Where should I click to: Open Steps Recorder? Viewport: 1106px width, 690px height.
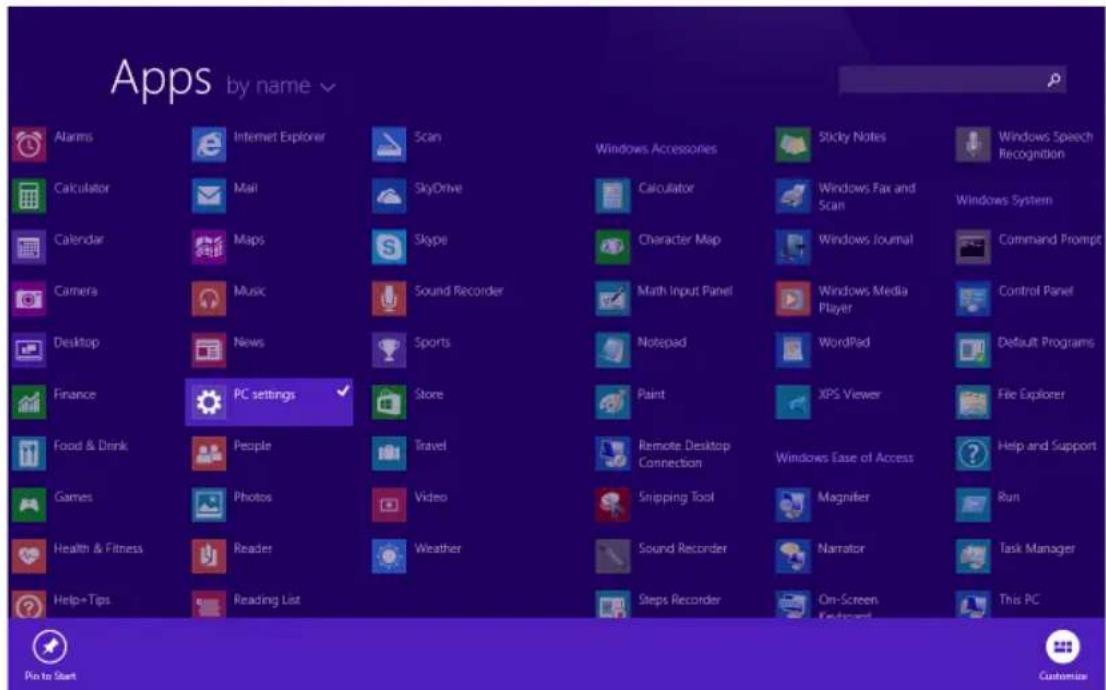pos(658,605)
